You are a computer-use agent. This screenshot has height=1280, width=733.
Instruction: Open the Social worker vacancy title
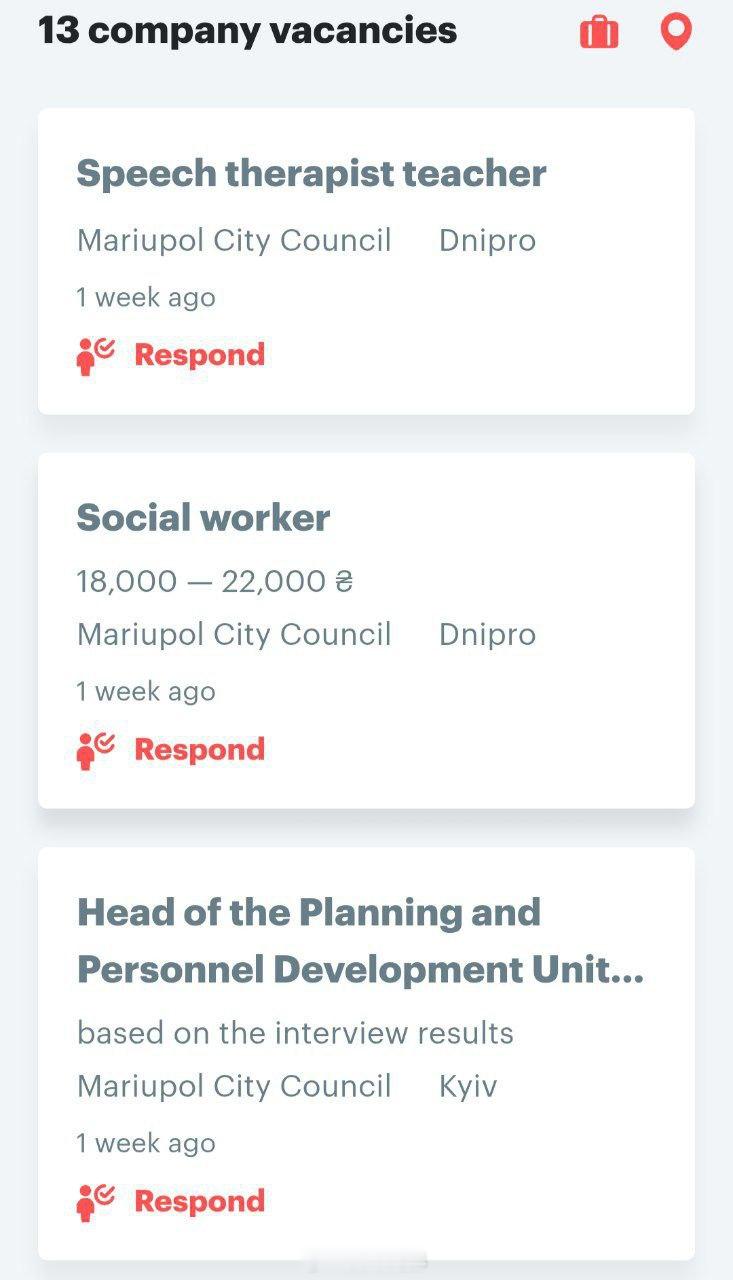pyautogui.click(x=203, y=518)
